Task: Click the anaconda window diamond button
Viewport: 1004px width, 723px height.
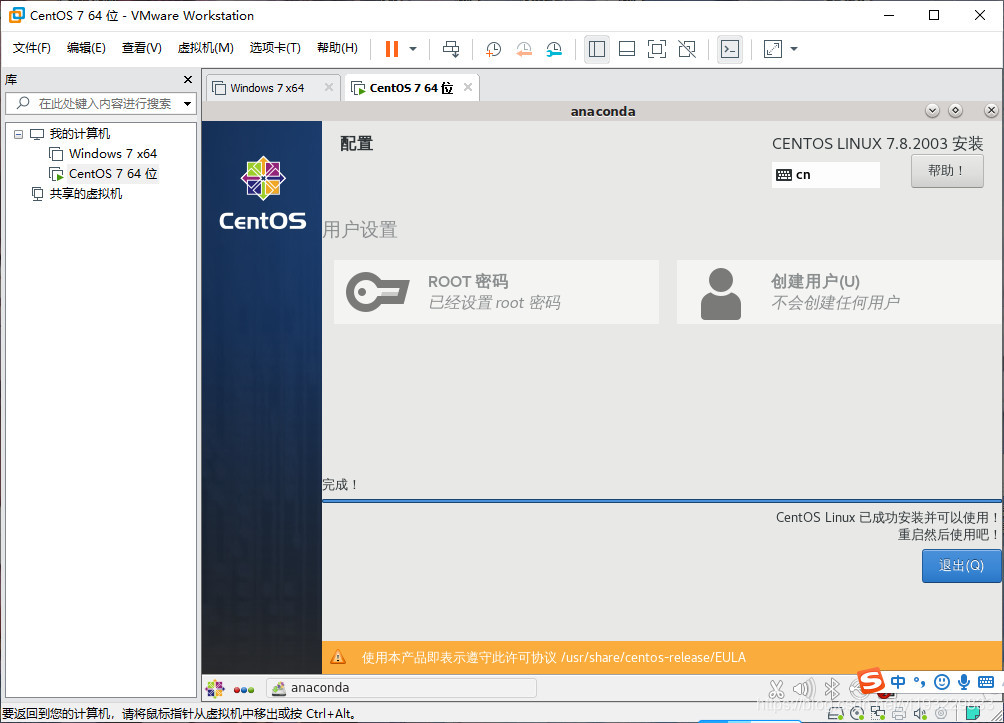Action: pyautogui.click(x=955, y=111)
